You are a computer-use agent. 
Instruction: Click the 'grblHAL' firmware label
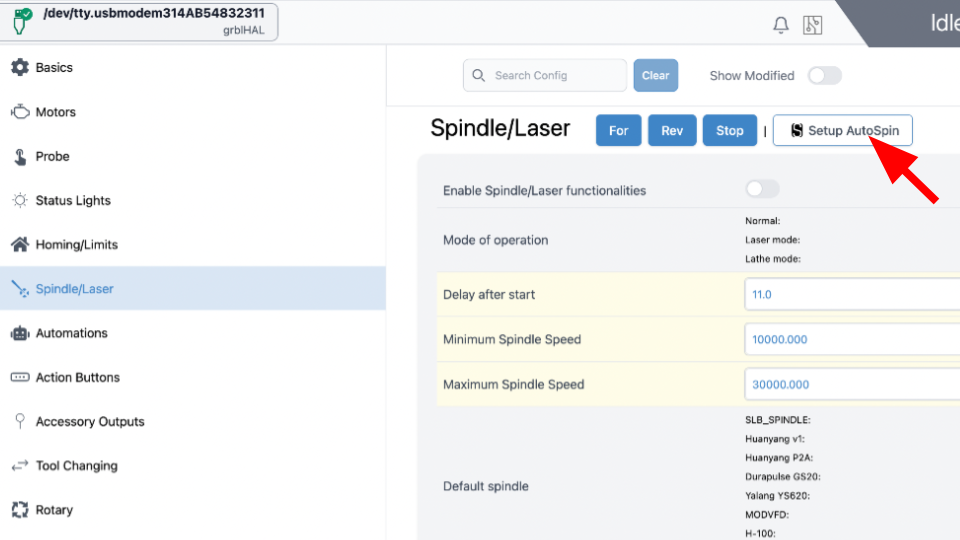click(244, 30)
